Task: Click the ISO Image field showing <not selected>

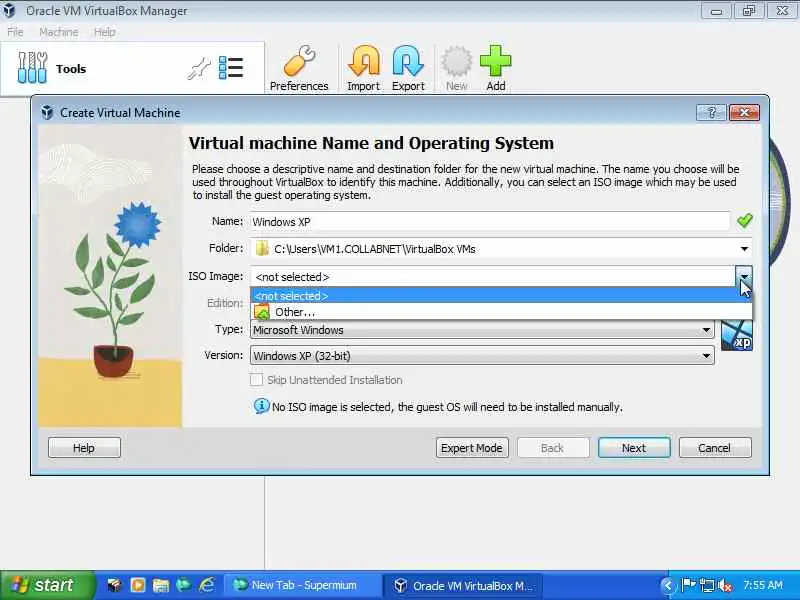Action: [493, 277]
